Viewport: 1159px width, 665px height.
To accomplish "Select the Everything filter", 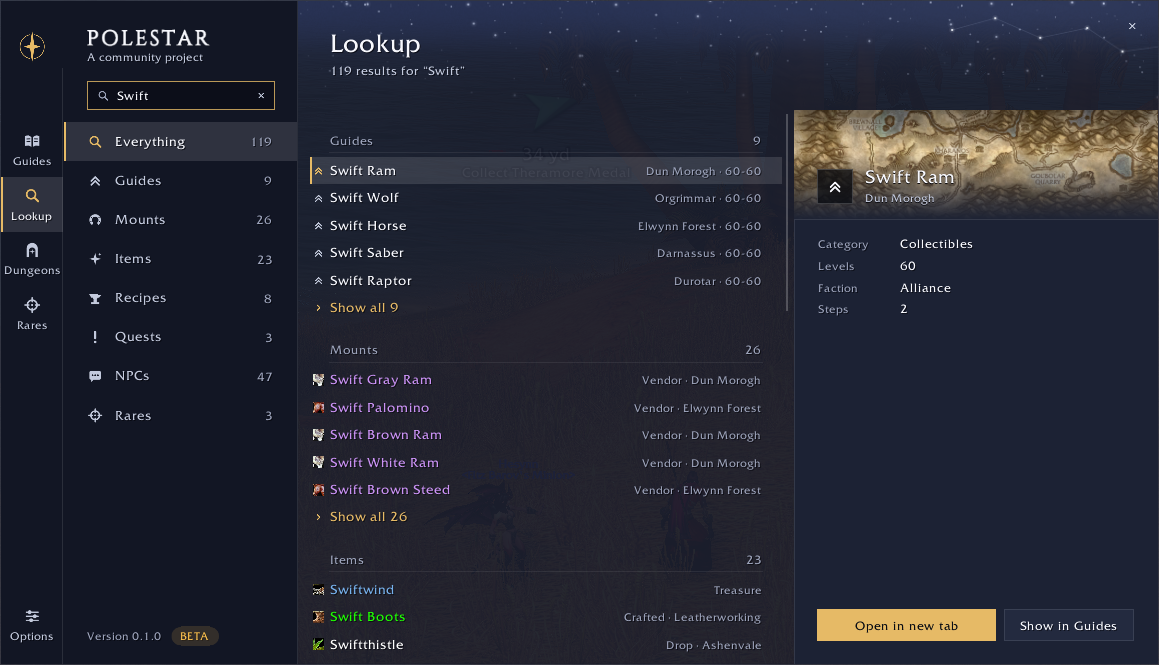I will (x=181, y=142).
